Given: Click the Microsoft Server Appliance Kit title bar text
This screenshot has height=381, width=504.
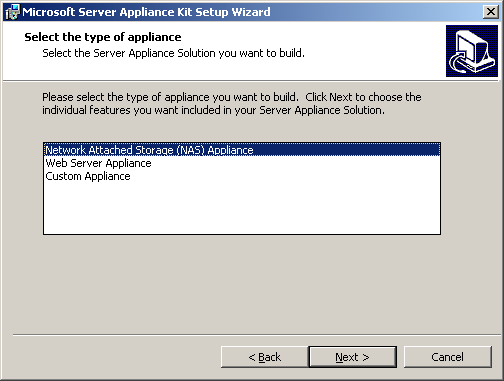Looking at the screenshot, I should 146,12.
